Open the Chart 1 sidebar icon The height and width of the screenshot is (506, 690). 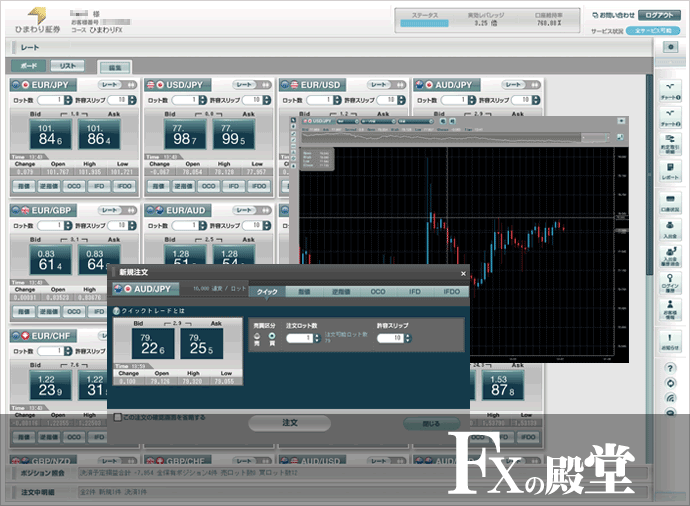[x=670, y=91]
